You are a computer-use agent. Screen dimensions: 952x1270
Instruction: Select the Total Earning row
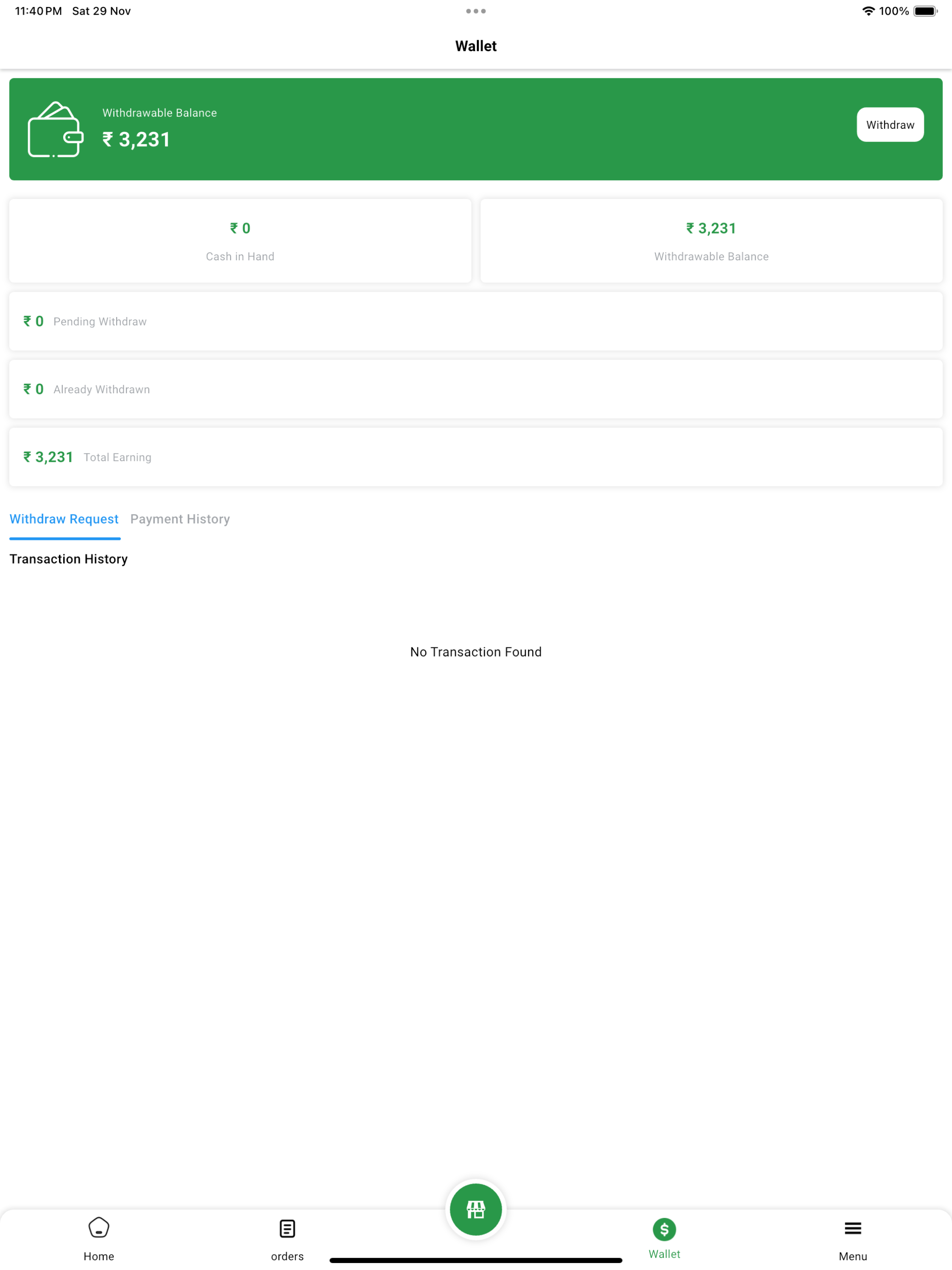[x=476, y=457]
